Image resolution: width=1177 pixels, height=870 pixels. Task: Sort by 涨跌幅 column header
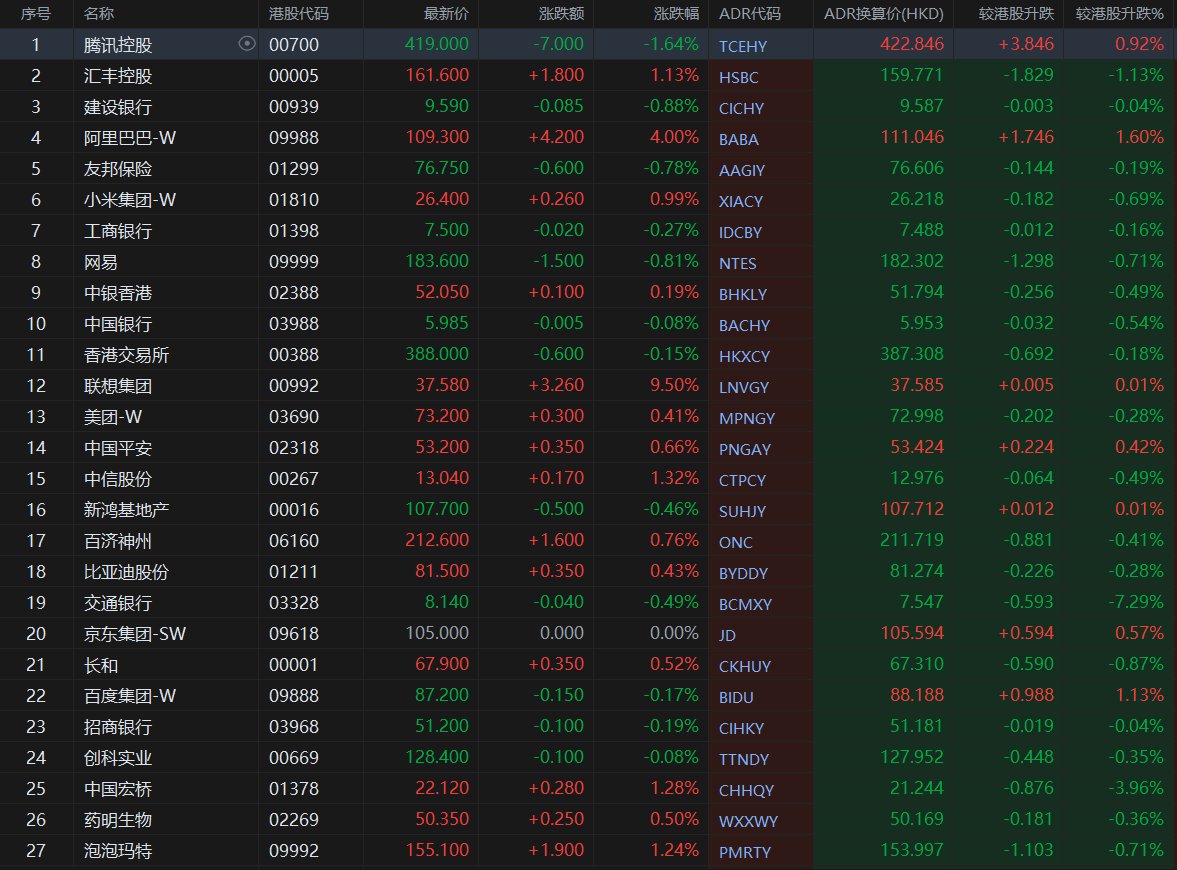(676, 14)
